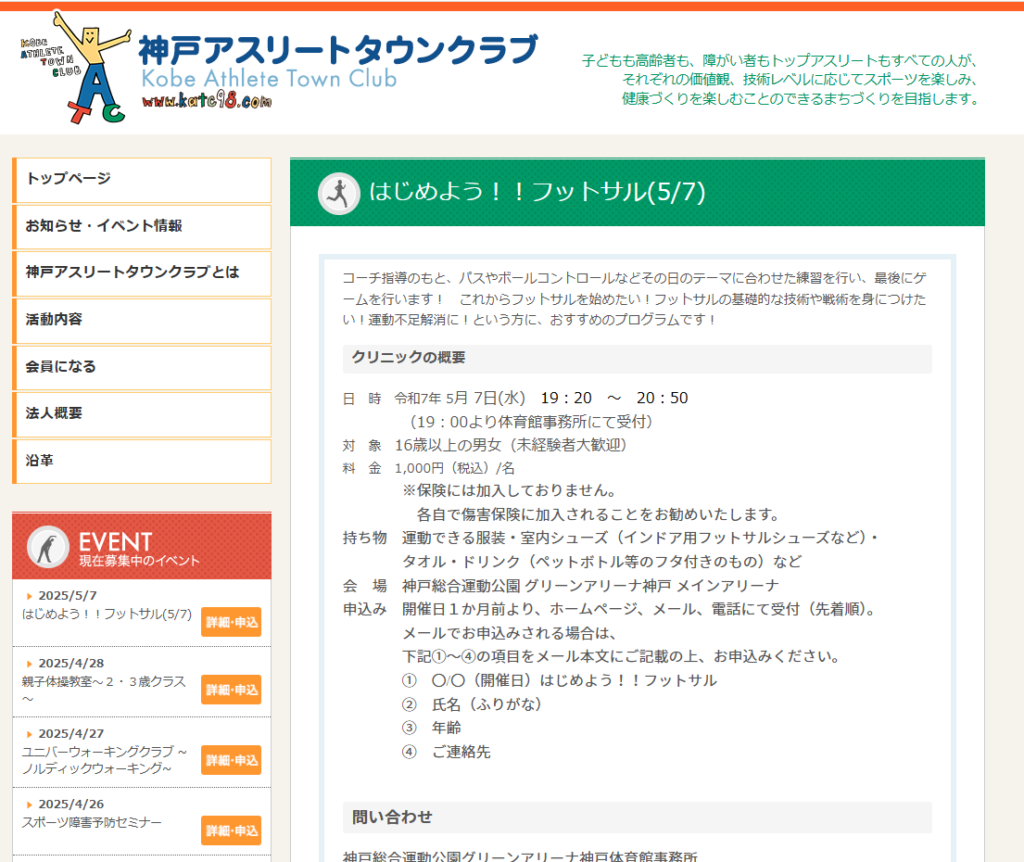Click 詳細・申込 for 親子体操教室
Image resolution: width=1024 pixels, height=862 pixels.
point(231,690)
